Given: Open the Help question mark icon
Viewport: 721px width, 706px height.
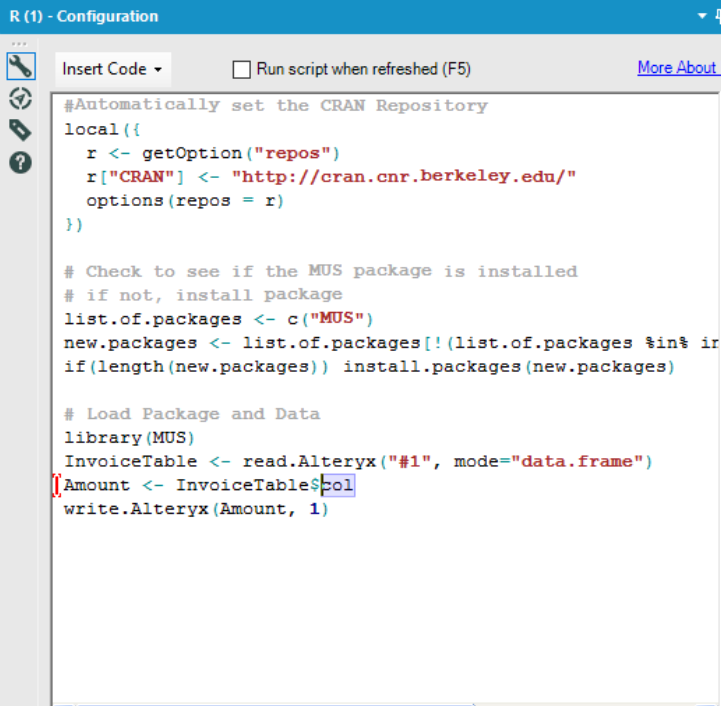Looking at the screenshot, I should point(21,162).
